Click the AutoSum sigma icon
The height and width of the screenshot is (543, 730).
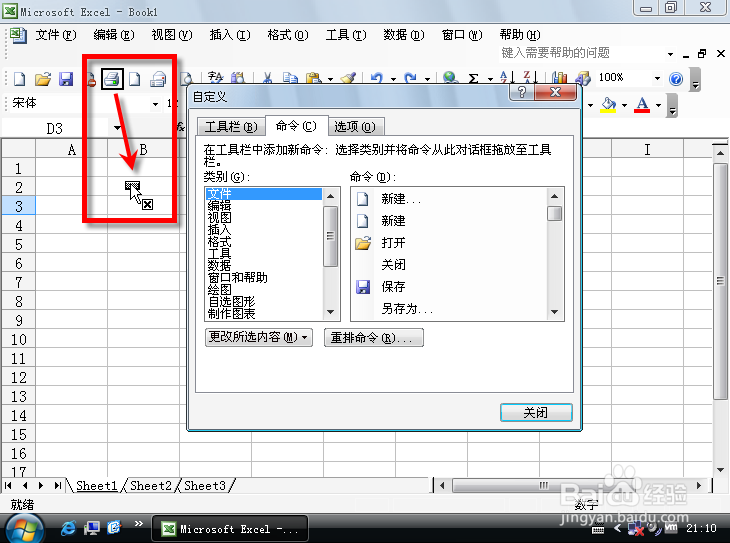coord(473,78)
